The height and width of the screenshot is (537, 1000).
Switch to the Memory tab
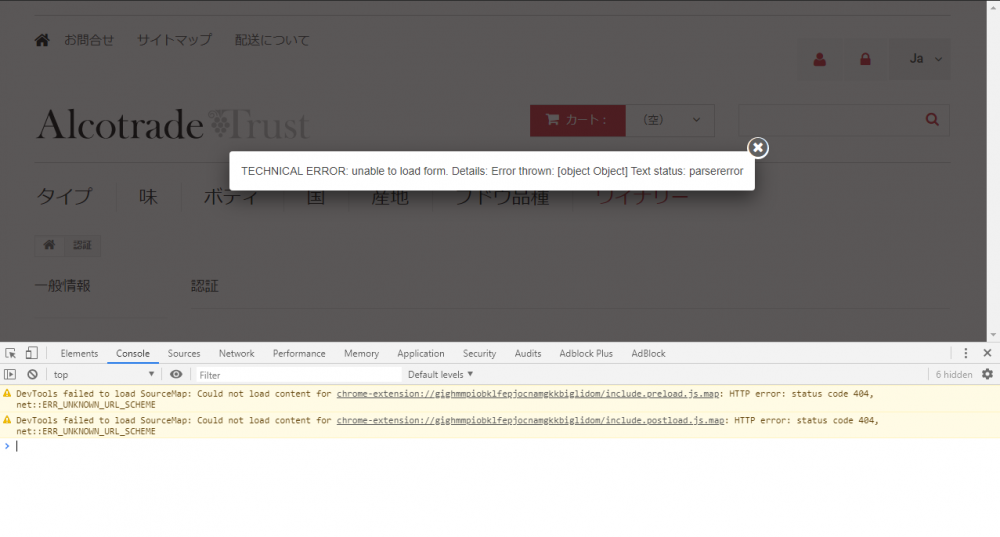point(361,353)
